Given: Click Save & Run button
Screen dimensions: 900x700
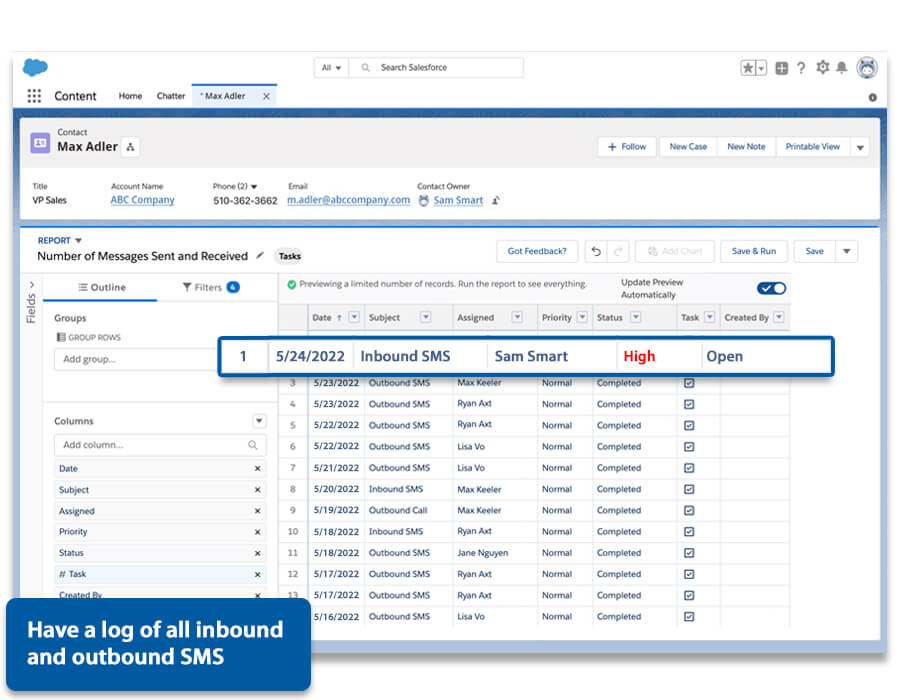Looking at the screenshot, I should tap(754, 251).
